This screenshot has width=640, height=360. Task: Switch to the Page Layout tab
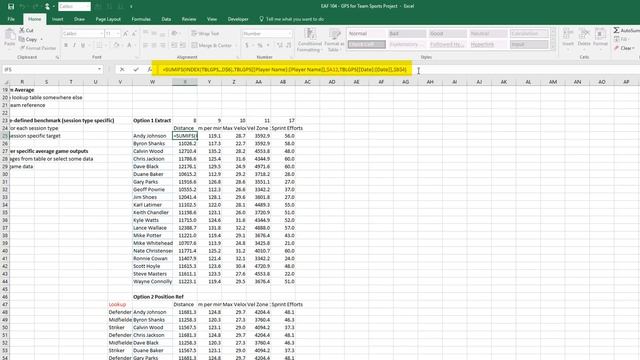tap(108, 19)
